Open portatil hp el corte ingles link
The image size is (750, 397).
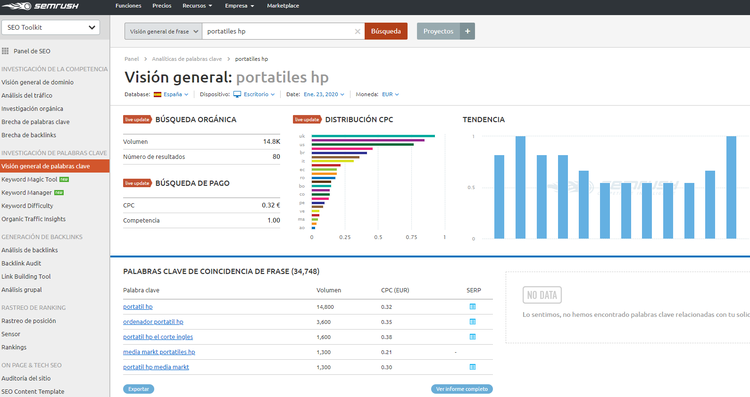[x=158, y=337]
